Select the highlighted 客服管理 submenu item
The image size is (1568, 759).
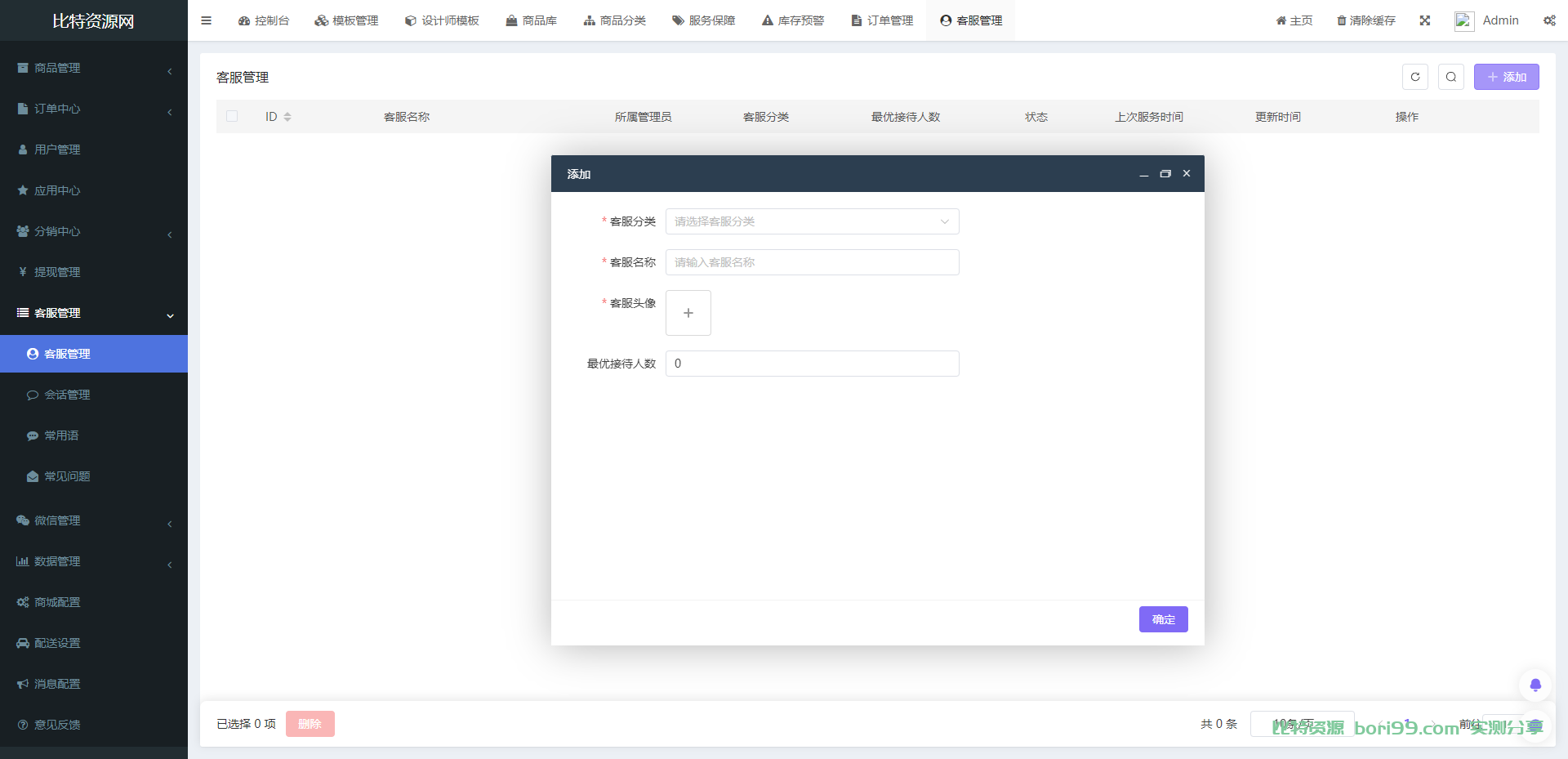(94, 354)
